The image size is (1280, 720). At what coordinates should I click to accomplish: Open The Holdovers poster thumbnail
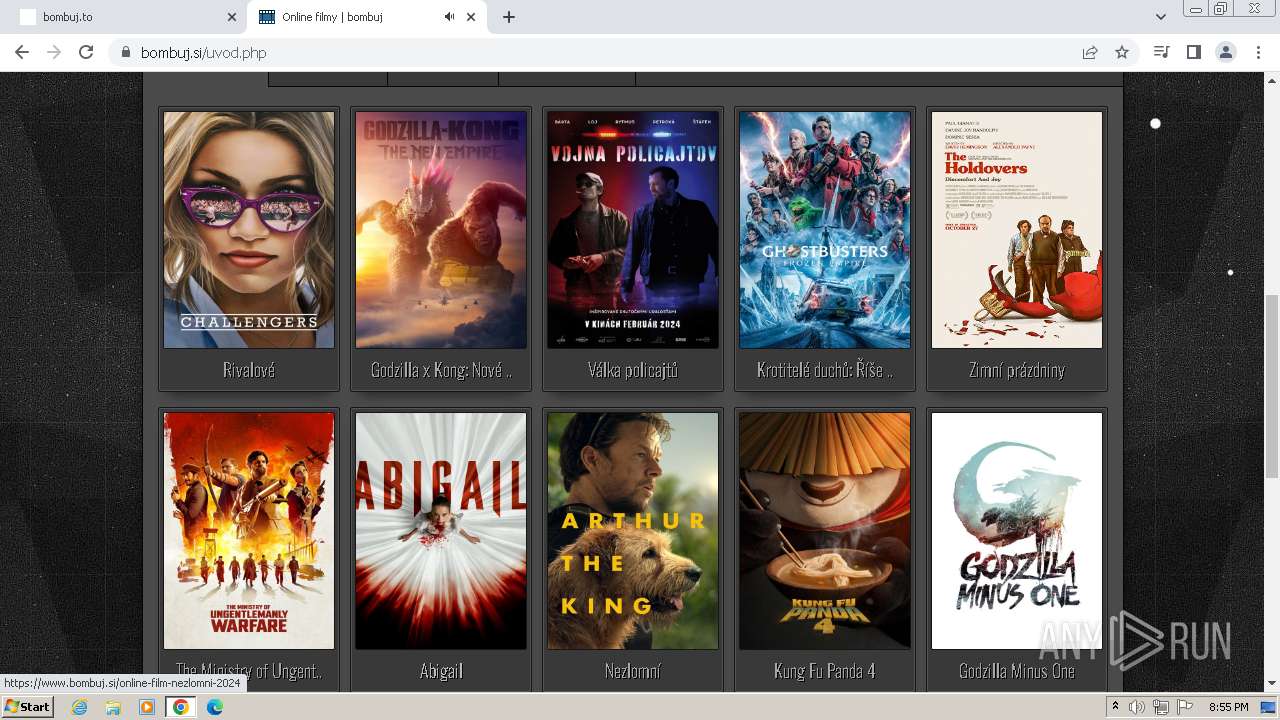pos(1017,230)
